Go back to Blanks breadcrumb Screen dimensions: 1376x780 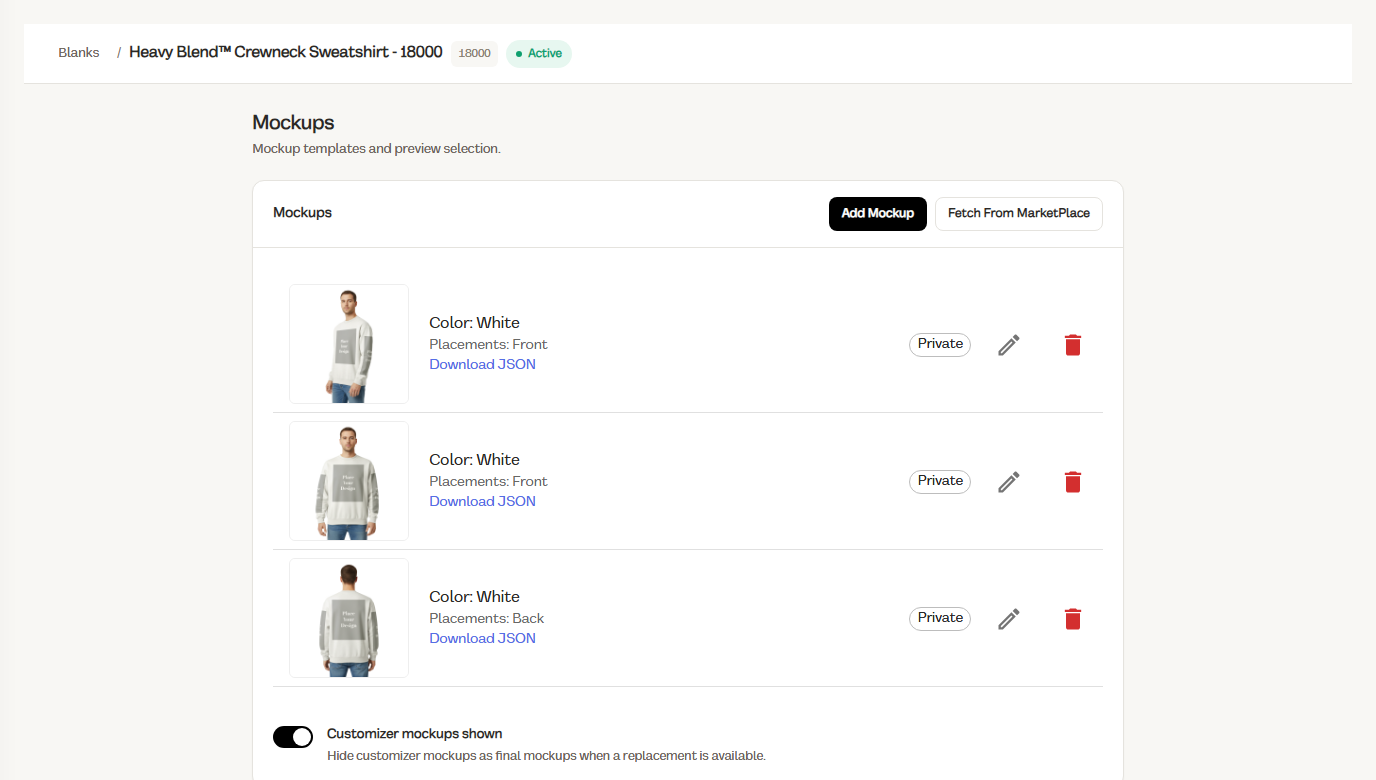pos(79,53)
